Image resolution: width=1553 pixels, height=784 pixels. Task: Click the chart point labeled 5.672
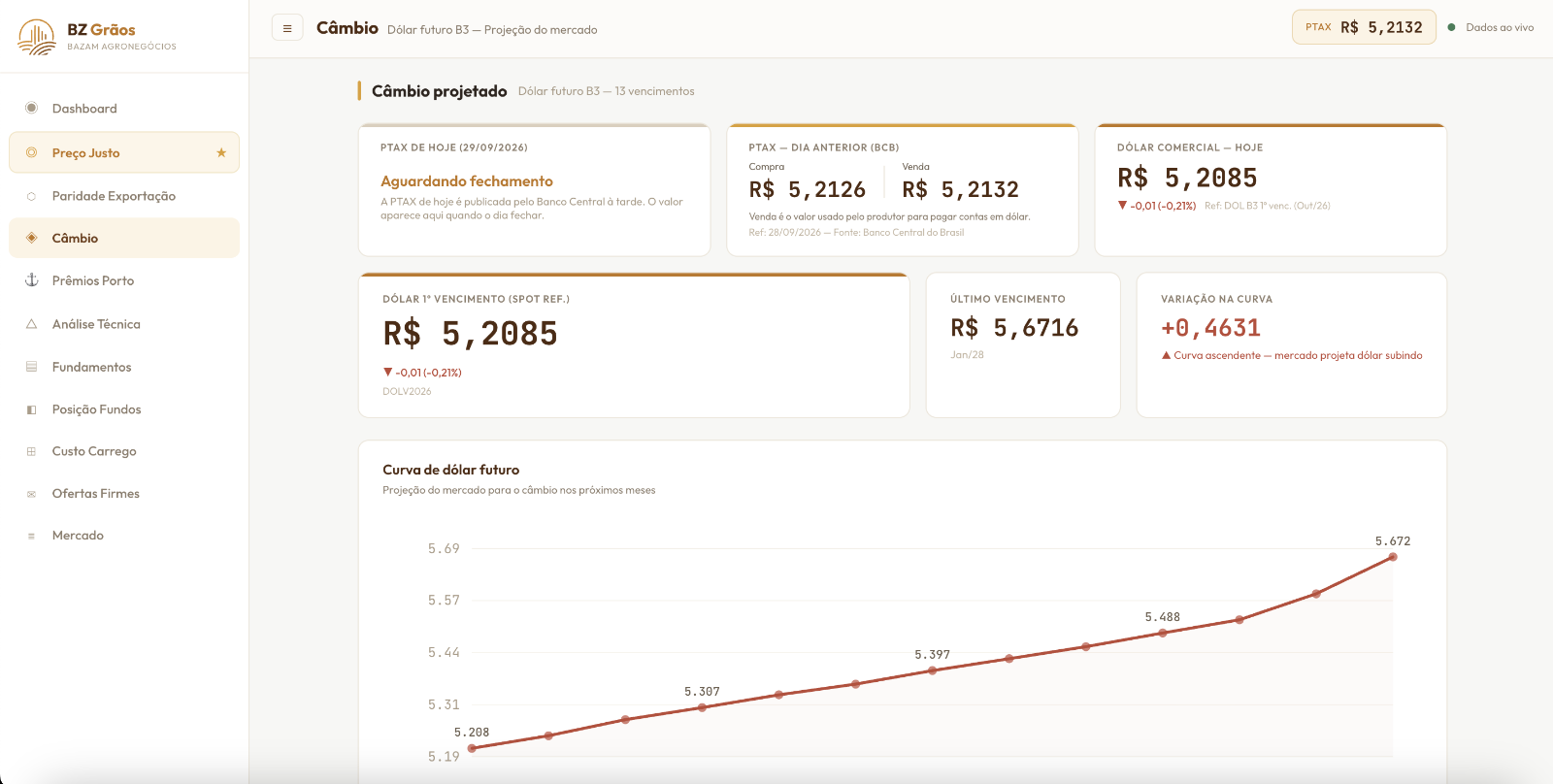point(1393,557)
